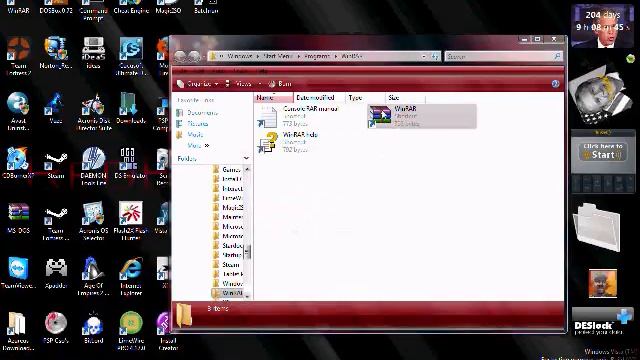Open the Team Fortress 2 desktop shortcut with the orange logo
The height and width of the screenshot is (360, 640).
point(18,56)
